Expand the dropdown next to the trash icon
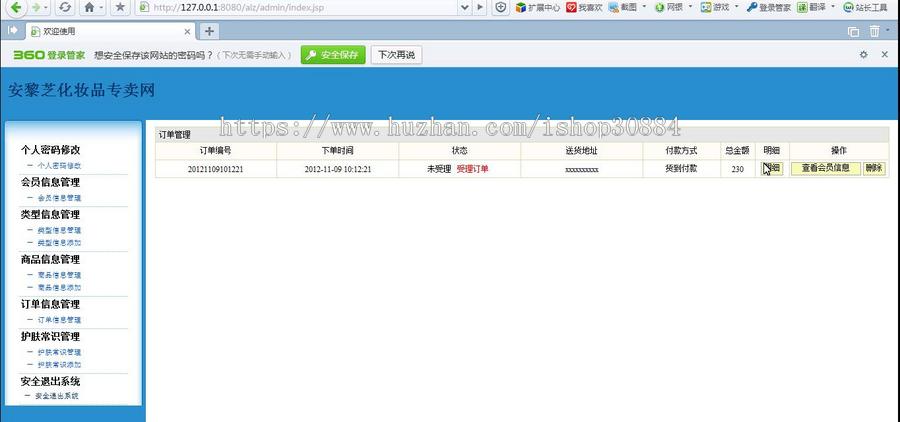The height and width of the screenshot is (422, 900). [x=887, y=30]
